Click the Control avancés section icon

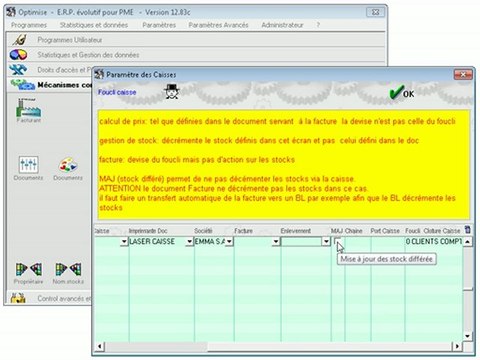[x=18, y=298]
